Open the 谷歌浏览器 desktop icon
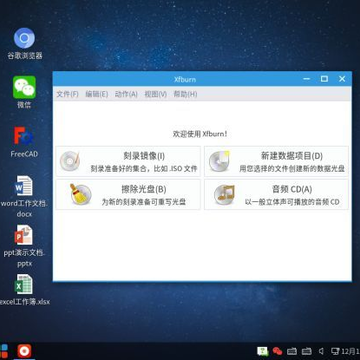 pyautogui.click(x=24, y=44)
